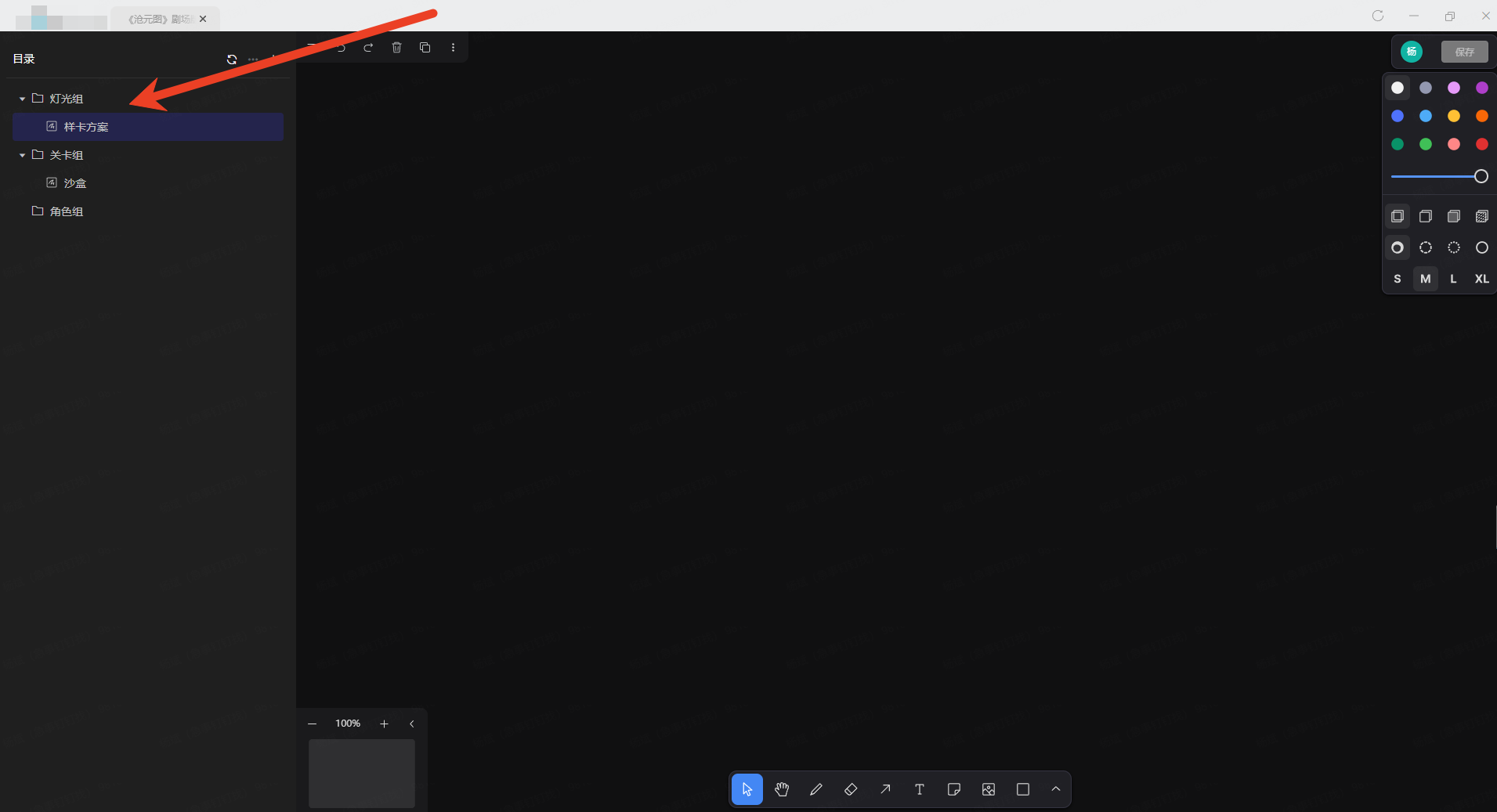Pick the red color swatch
The height and width of the screenshot is (812, 1497).
coord(1482,144)
